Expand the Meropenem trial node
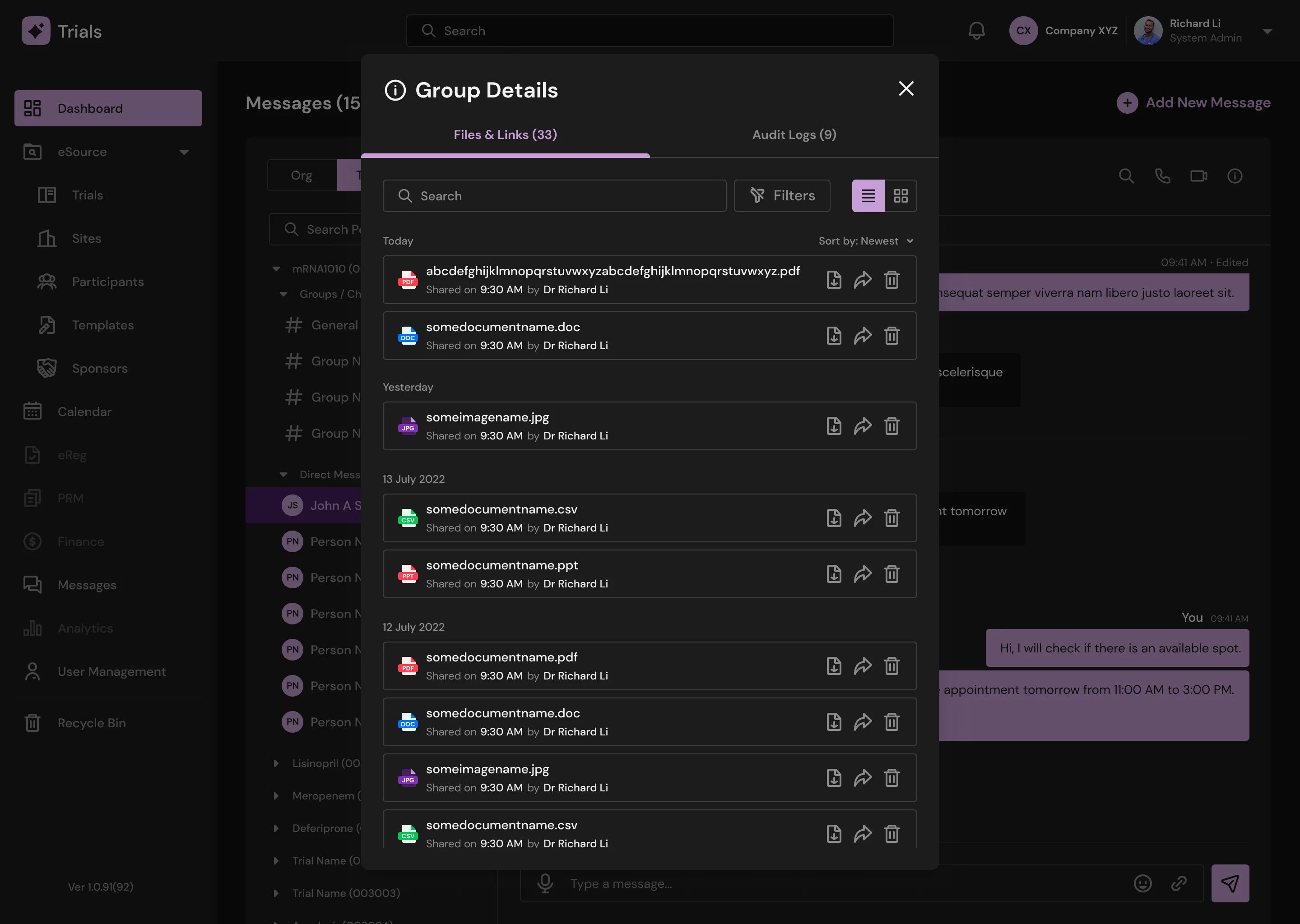This screenshot has height=924, width=1300. click(x=276, y=796)
